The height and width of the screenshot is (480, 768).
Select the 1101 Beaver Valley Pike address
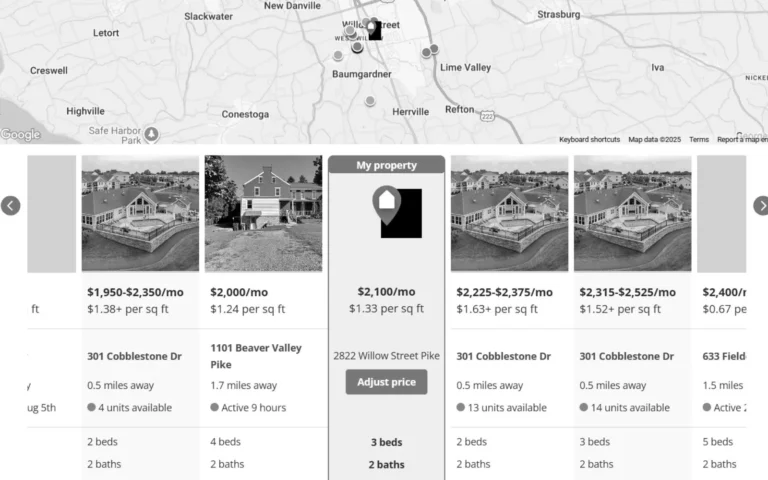[x=256, y=356]
